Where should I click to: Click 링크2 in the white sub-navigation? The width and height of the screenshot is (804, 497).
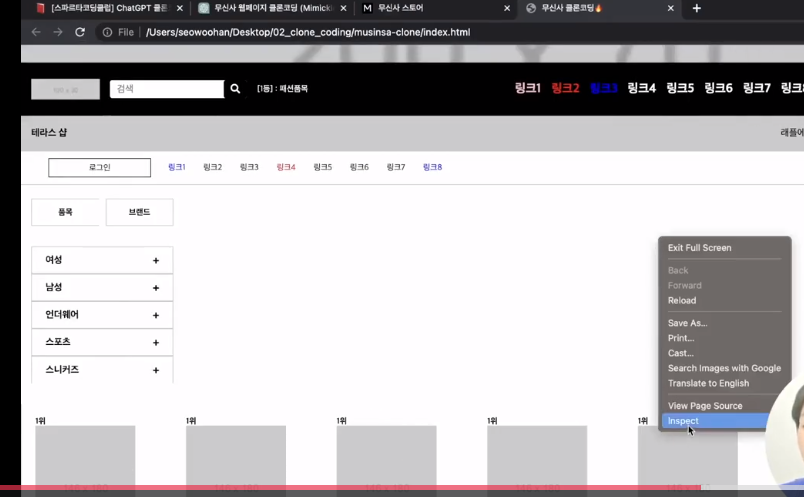point(212,167)
